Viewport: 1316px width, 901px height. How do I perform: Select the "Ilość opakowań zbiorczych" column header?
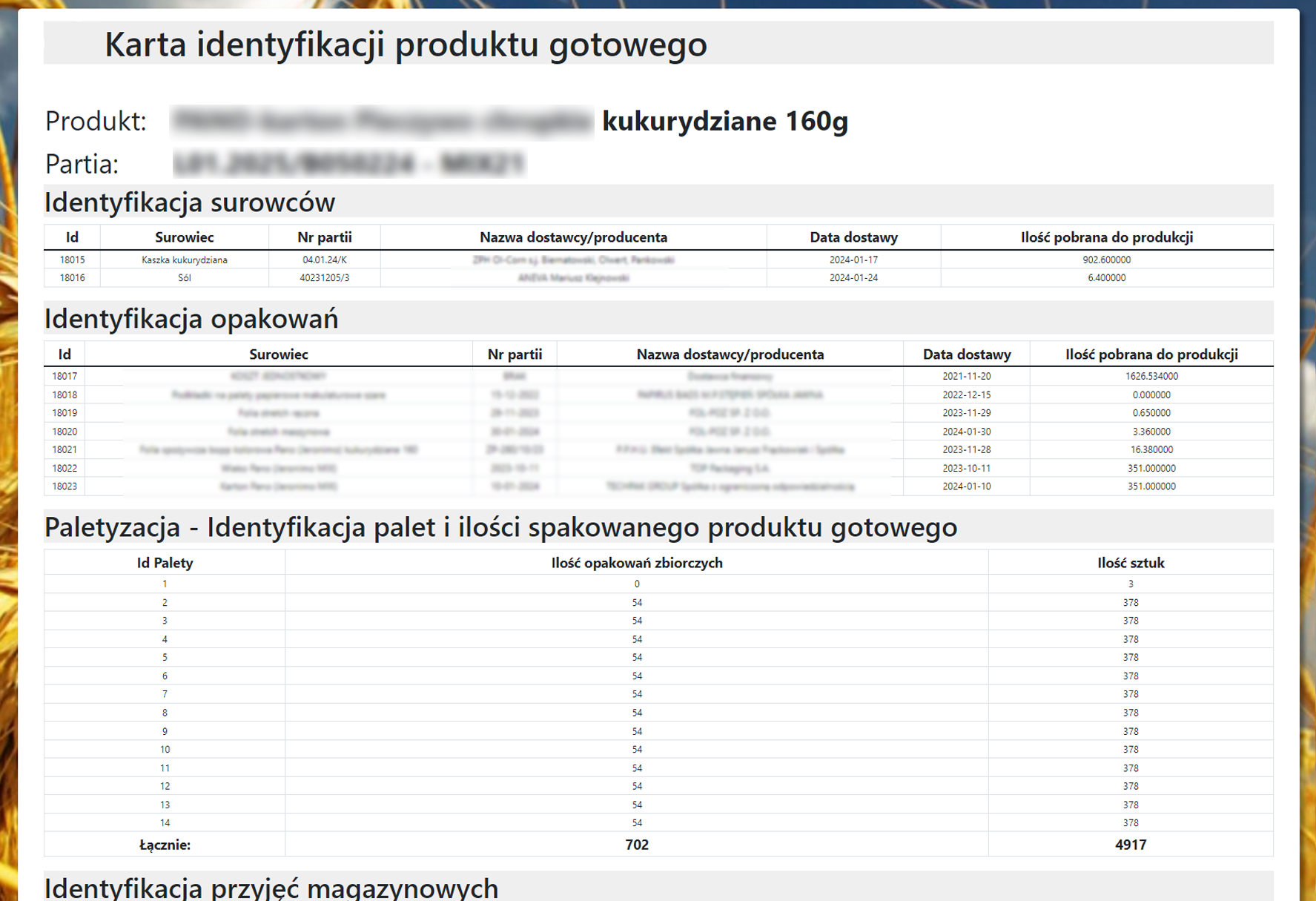pyautogui.click(x=636, y=563)
